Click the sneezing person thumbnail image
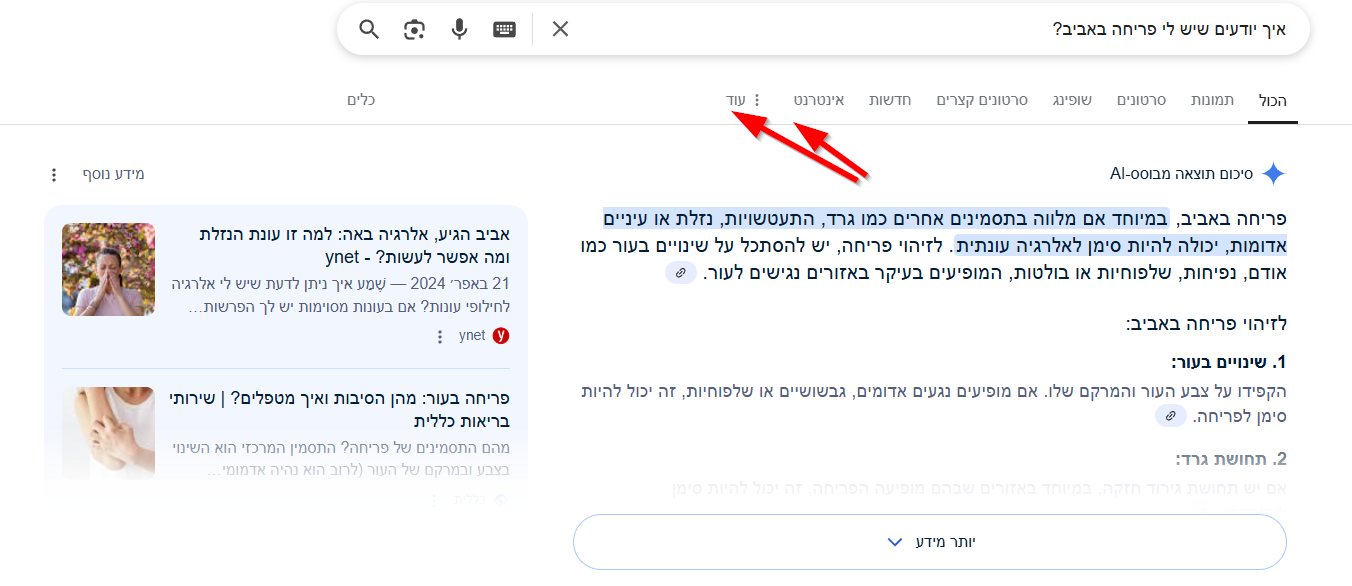The image size is (1352, 586). [108, 270]
